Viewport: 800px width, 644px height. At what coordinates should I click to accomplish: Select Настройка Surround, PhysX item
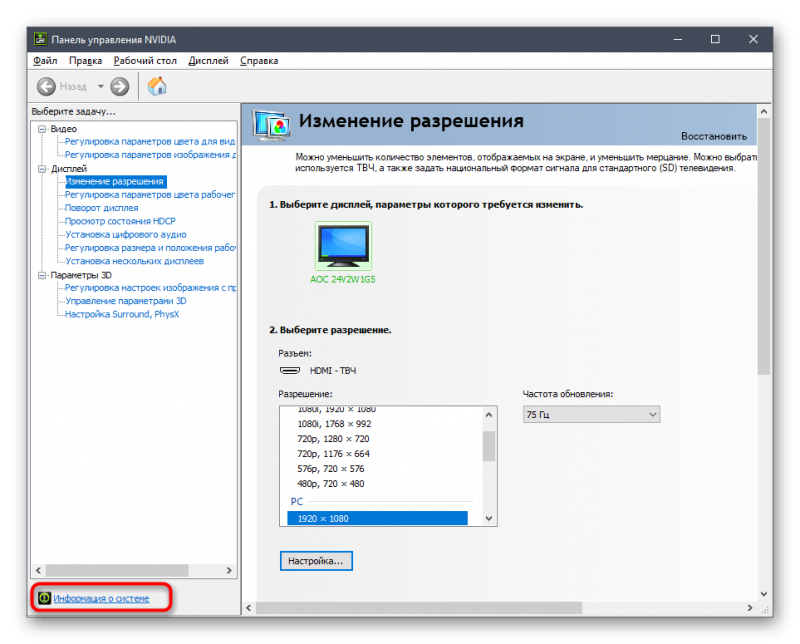(x=122, y=314)
